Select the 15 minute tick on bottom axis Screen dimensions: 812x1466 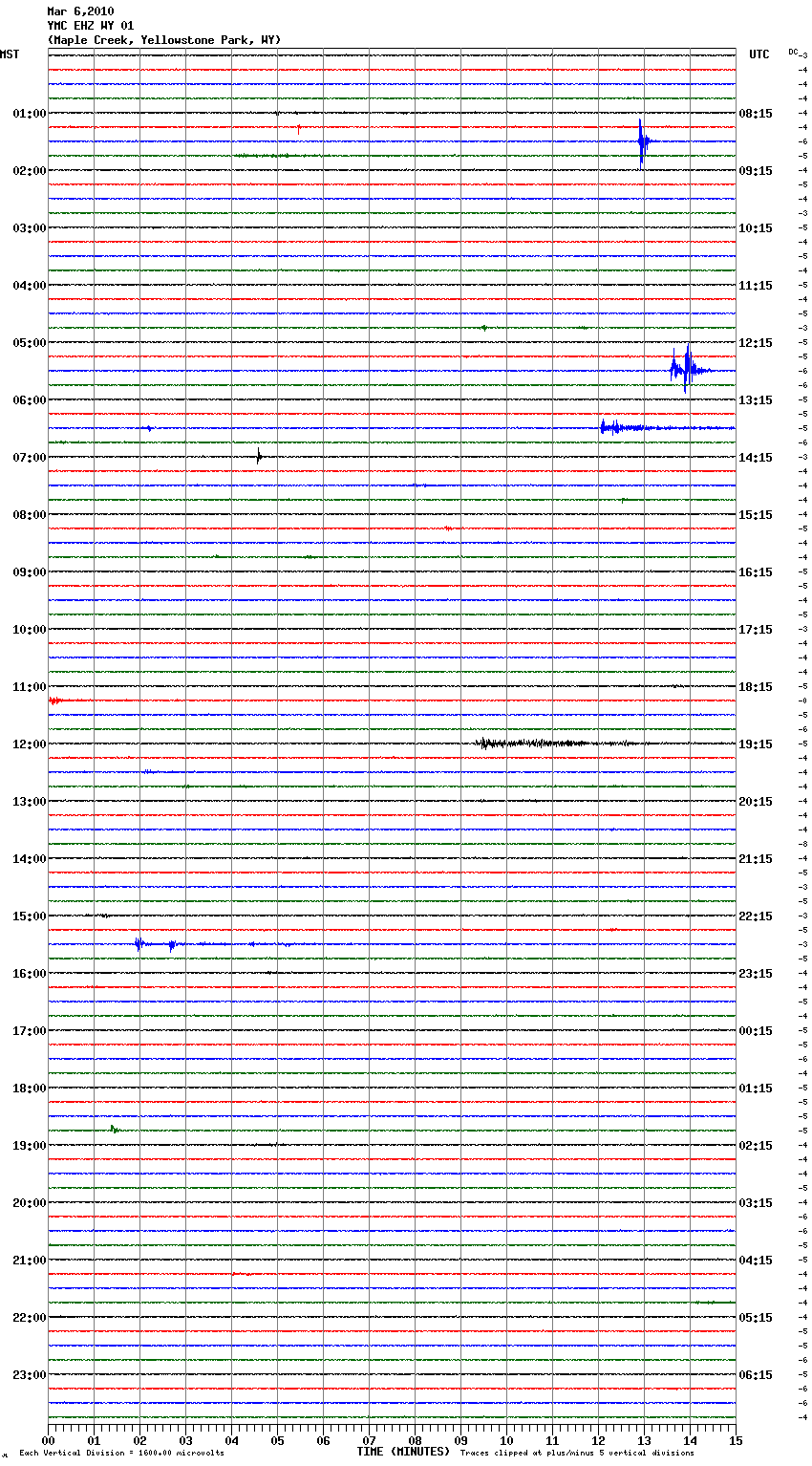click(x=736, y=1440)
